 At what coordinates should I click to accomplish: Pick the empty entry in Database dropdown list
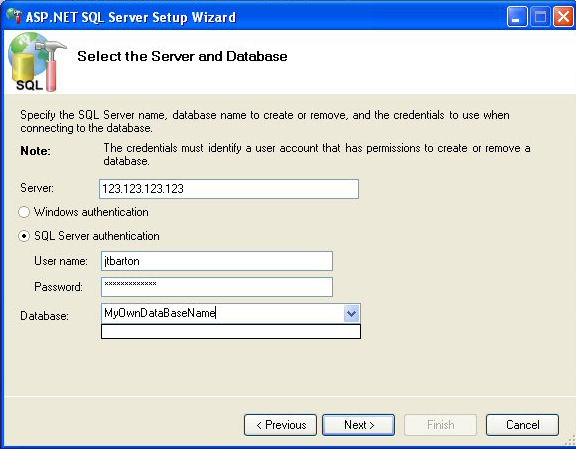[231, 331]
